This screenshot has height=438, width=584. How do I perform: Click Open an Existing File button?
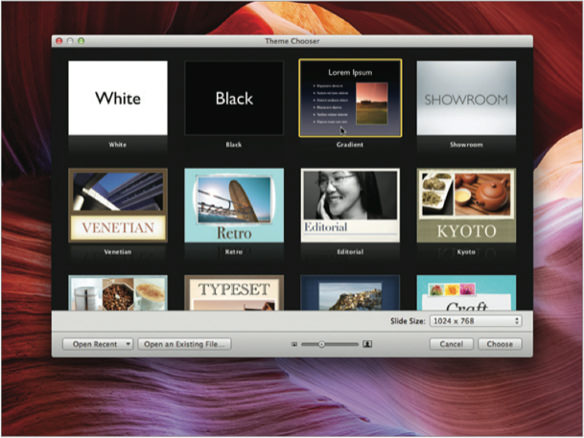(x=184, y=344)
